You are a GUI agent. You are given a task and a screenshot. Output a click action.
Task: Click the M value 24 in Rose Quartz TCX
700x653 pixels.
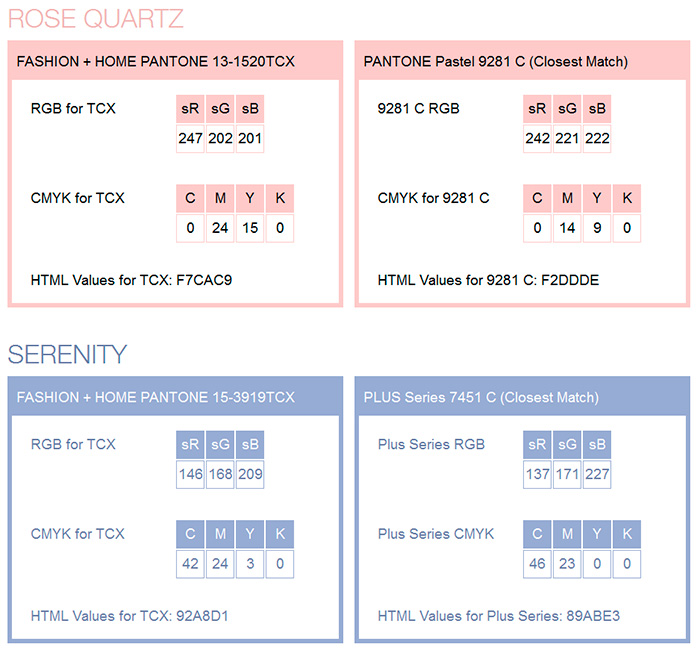(220, 228)
